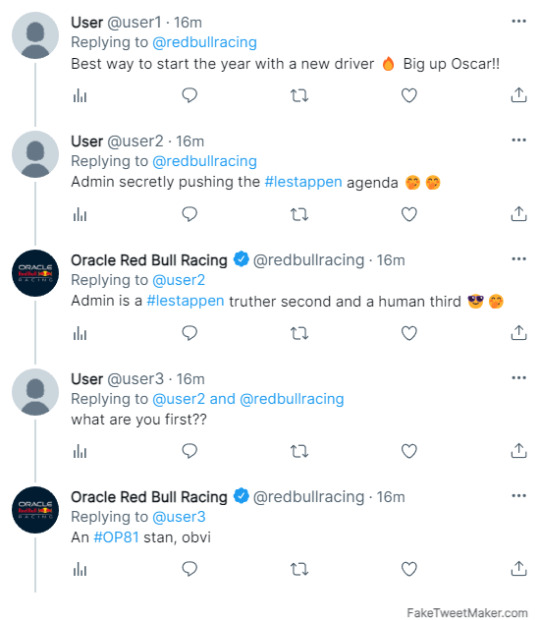The height and width of the screenshot is (620, 540).
Task: Open the @user3 mention in the last reply
Action: pyautogui.click(x=179, y=517)
